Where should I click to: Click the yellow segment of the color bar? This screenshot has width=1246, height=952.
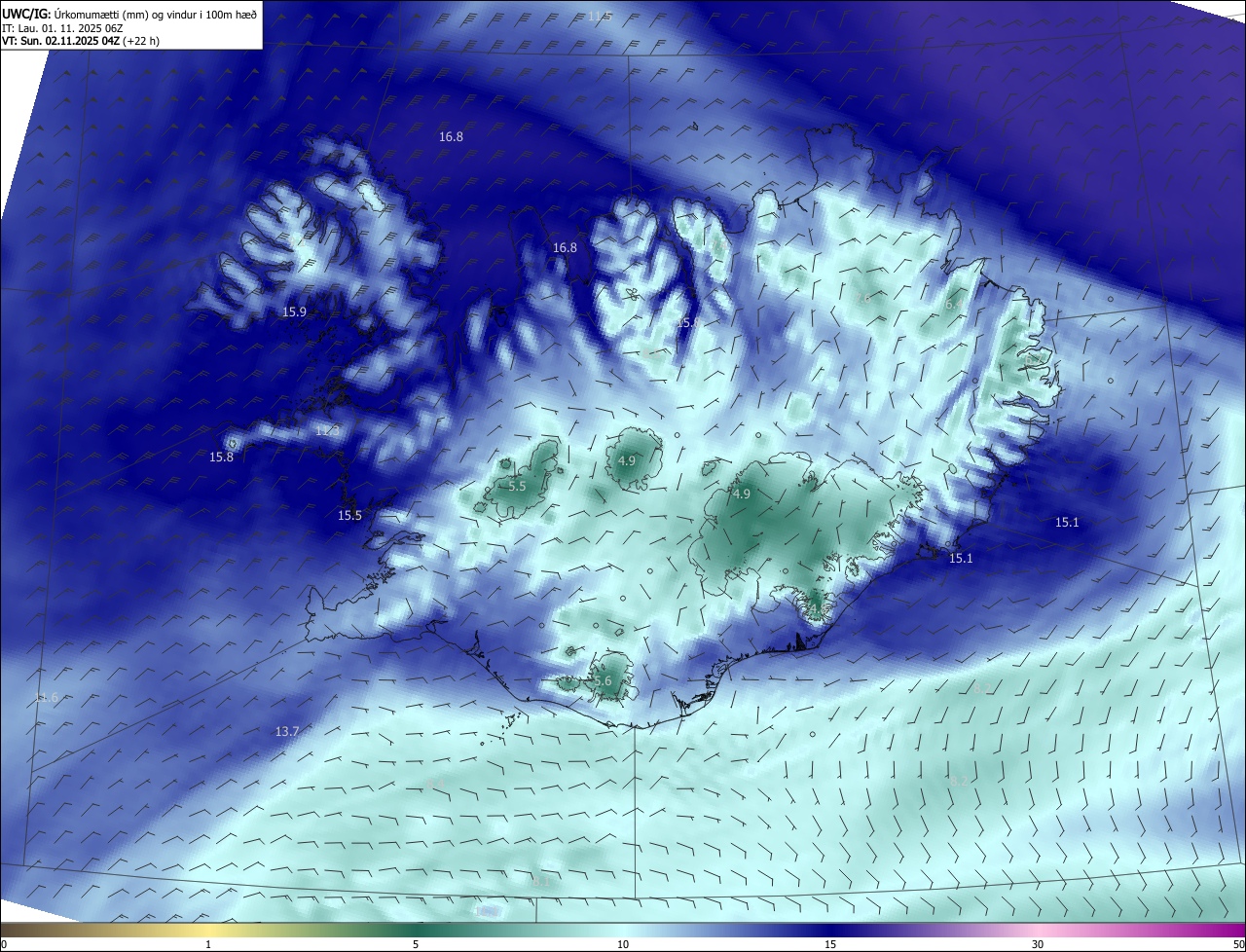coord(209,930)
